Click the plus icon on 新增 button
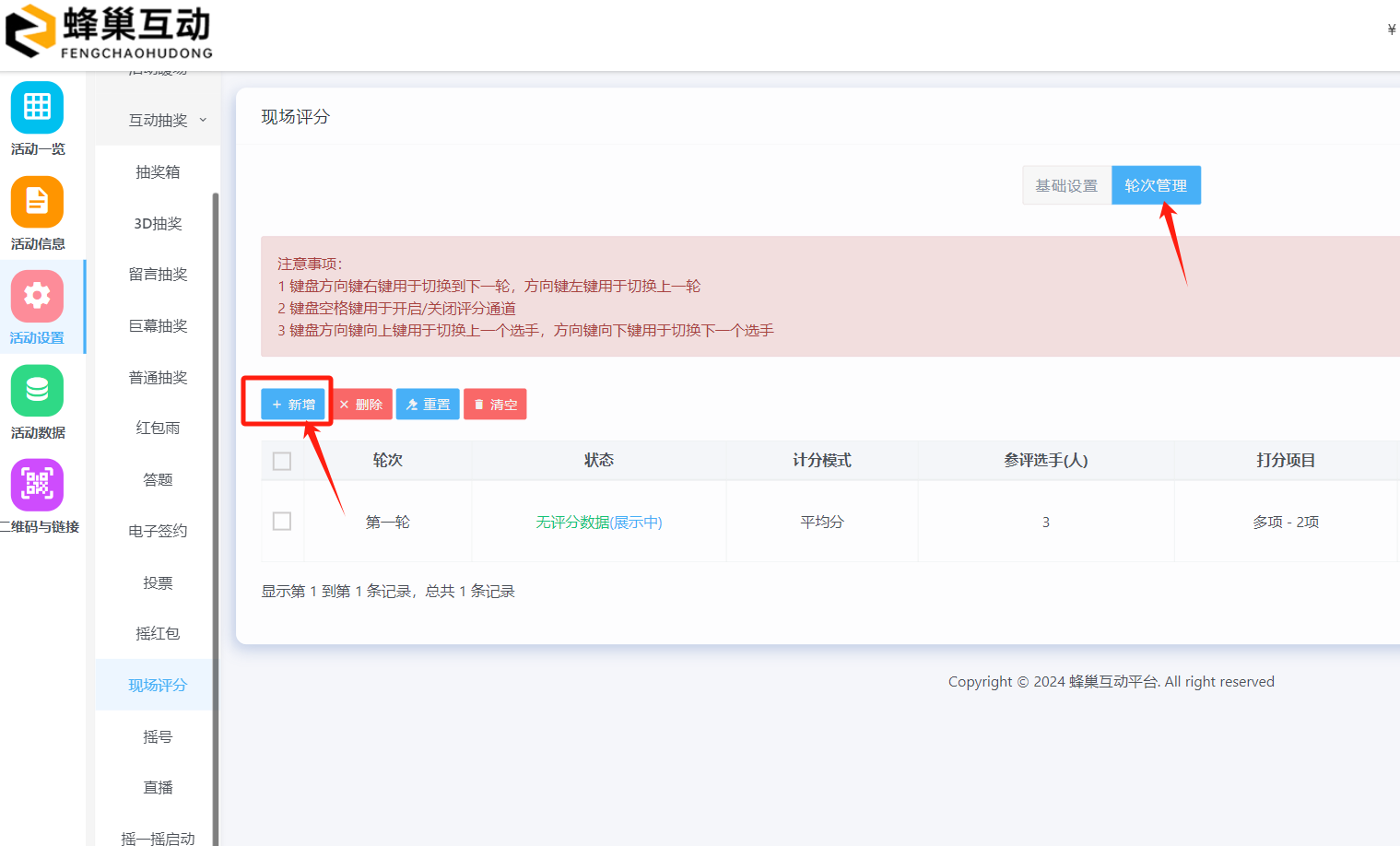The height and width of the screenshot is (846, 1400). 276,405
